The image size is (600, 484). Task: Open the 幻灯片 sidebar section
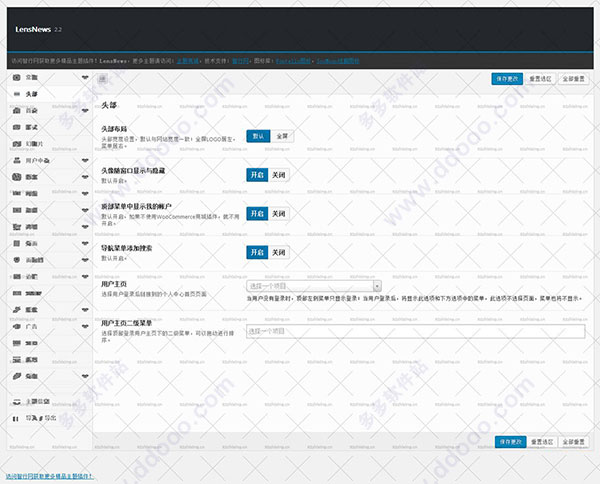[x=50, y=144]
